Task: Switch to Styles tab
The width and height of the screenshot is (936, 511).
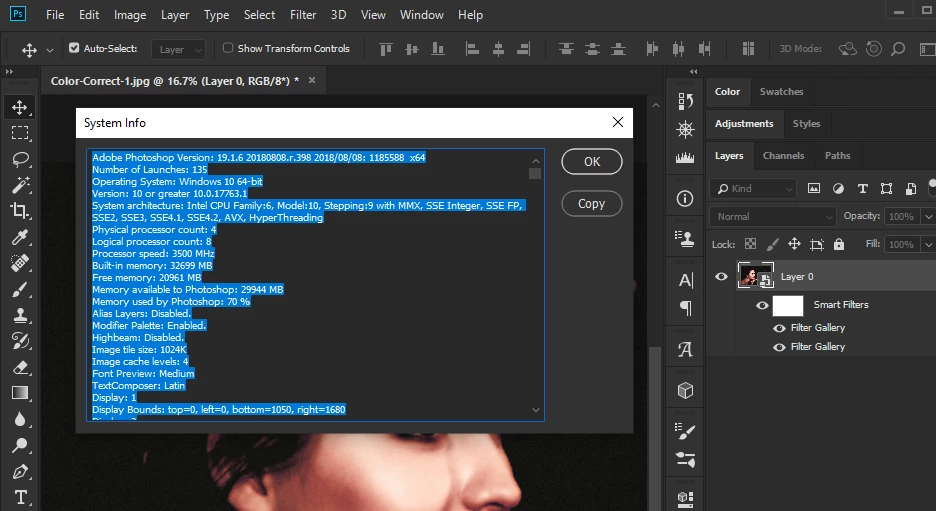Action: pyautogui.click(x=806, y=124)
